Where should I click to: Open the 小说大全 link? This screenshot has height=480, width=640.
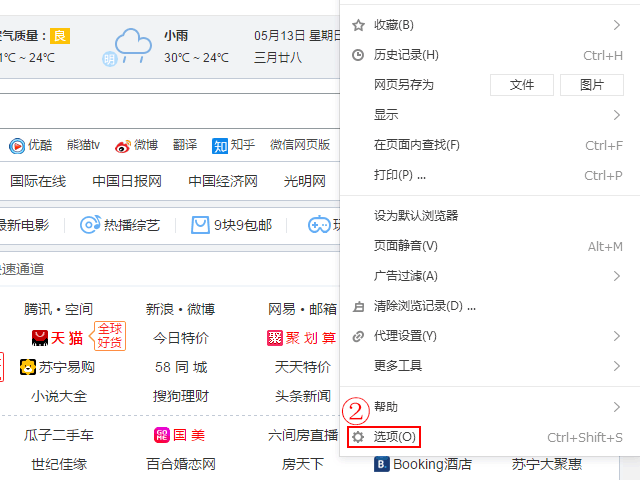[x=59, y=396]
